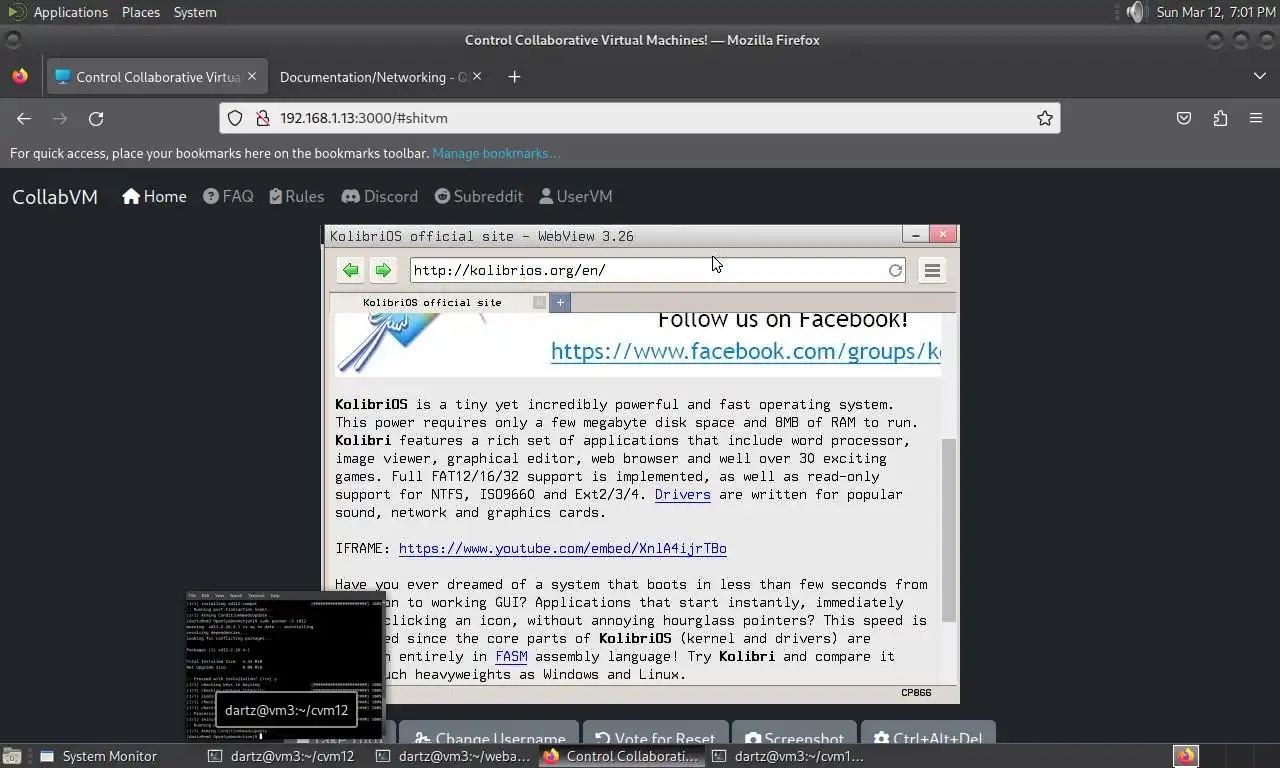Viewport: 1280px width, 768px height.
Task: Follow the FASM link in WebView
Action: [511, 656]
